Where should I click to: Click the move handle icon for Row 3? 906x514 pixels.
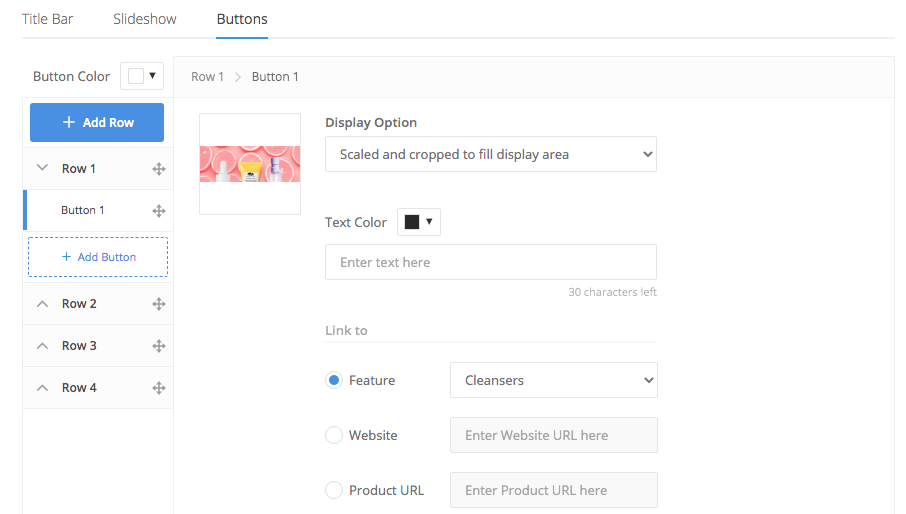pyautogui.click(x=158, y=346)
